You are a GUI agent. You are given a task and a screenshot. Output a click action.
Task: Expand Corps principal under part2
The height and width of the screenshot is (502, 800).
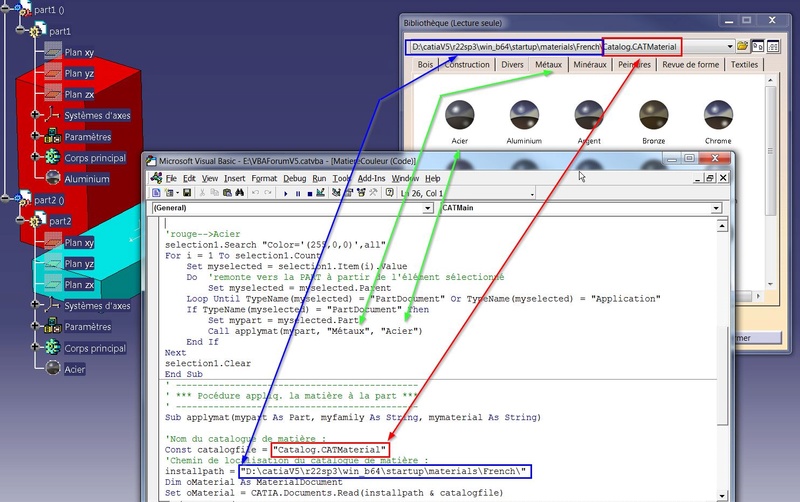(x=35, y=347)
